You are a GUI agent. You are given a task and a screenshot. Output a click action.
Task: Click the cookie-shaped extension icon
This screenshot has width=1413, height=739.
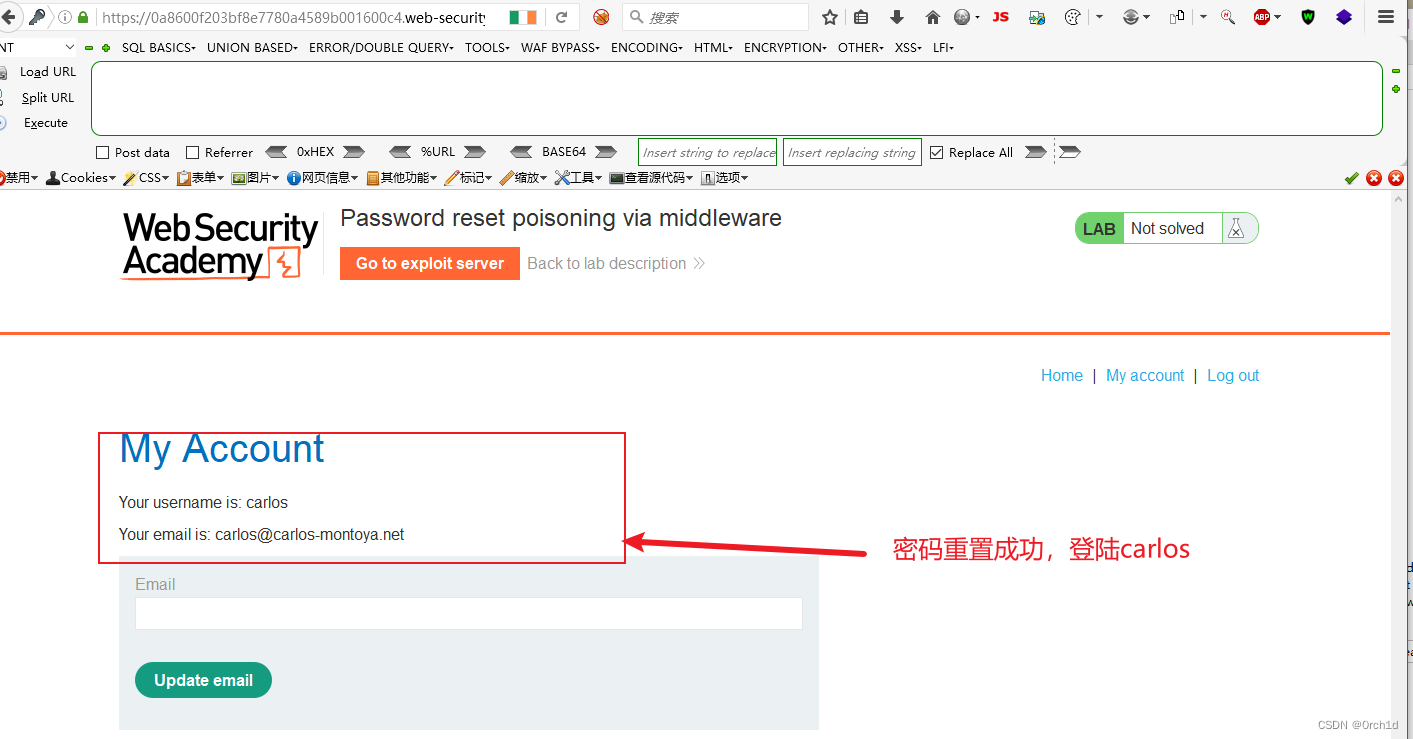pyautogui.click(x=1073, y=17)
